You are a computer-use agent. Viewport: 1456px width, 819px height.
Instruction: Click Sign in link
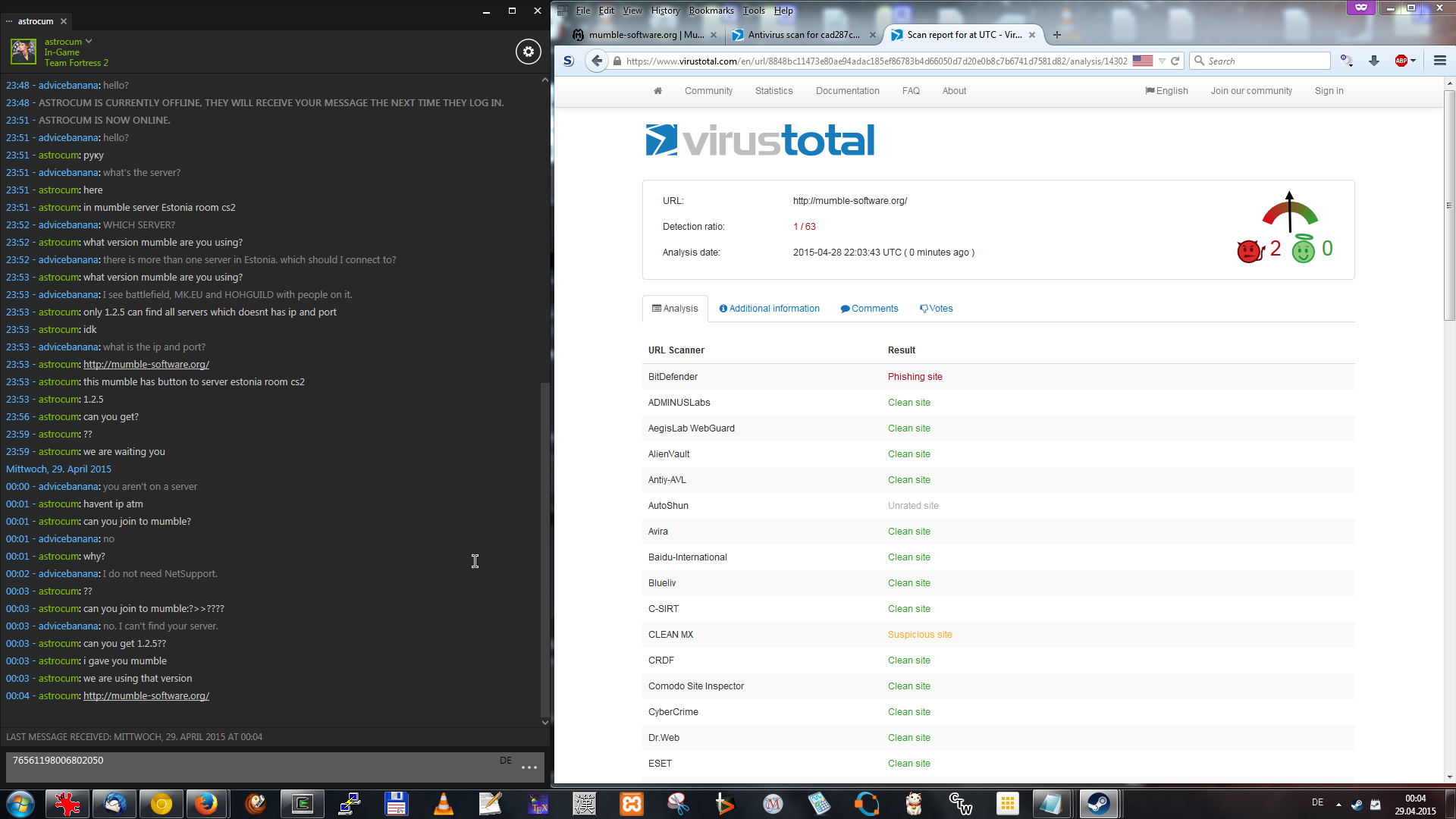click(x=1329, y=91)
